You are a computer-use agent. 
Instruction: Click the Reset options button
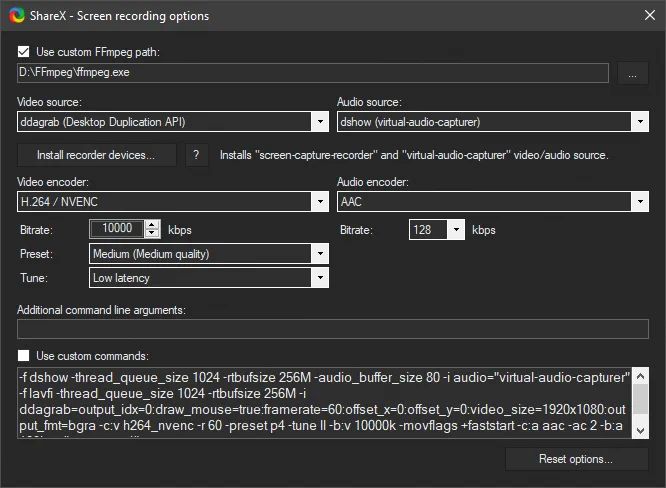point(576,459)
